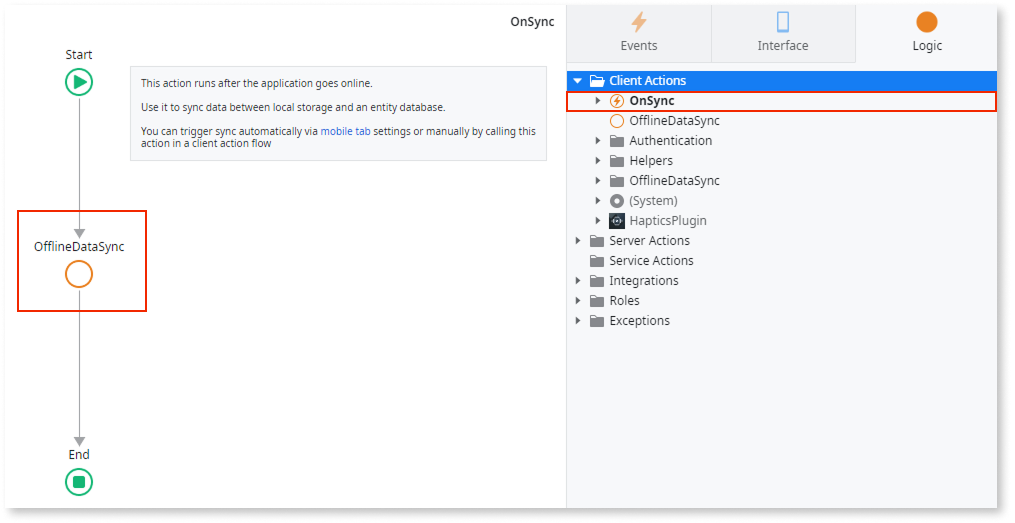1015x523 pixels.
Task: Select the Exceptions label
Action: [640, 321]
